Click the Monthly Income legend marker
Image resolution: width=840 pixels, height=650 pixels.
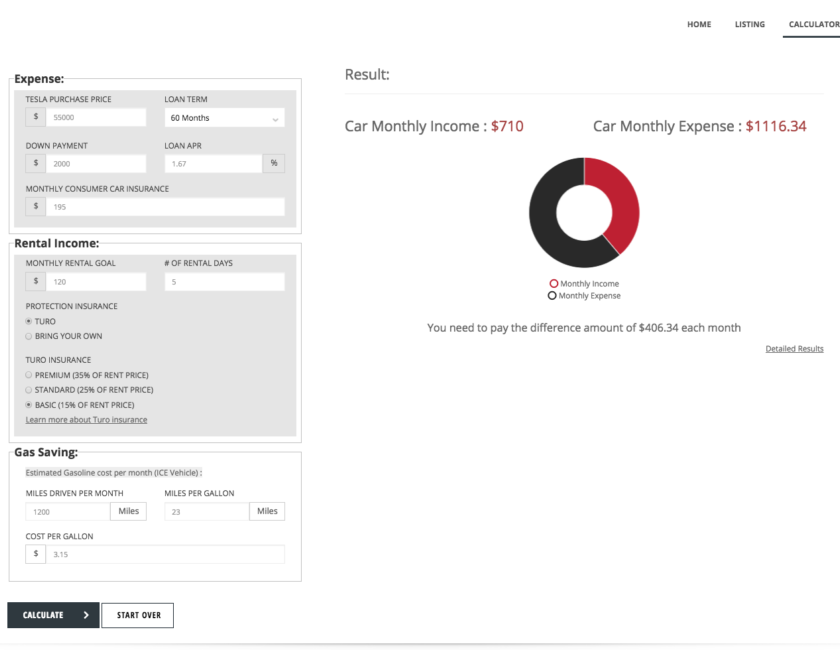(553, 283)
